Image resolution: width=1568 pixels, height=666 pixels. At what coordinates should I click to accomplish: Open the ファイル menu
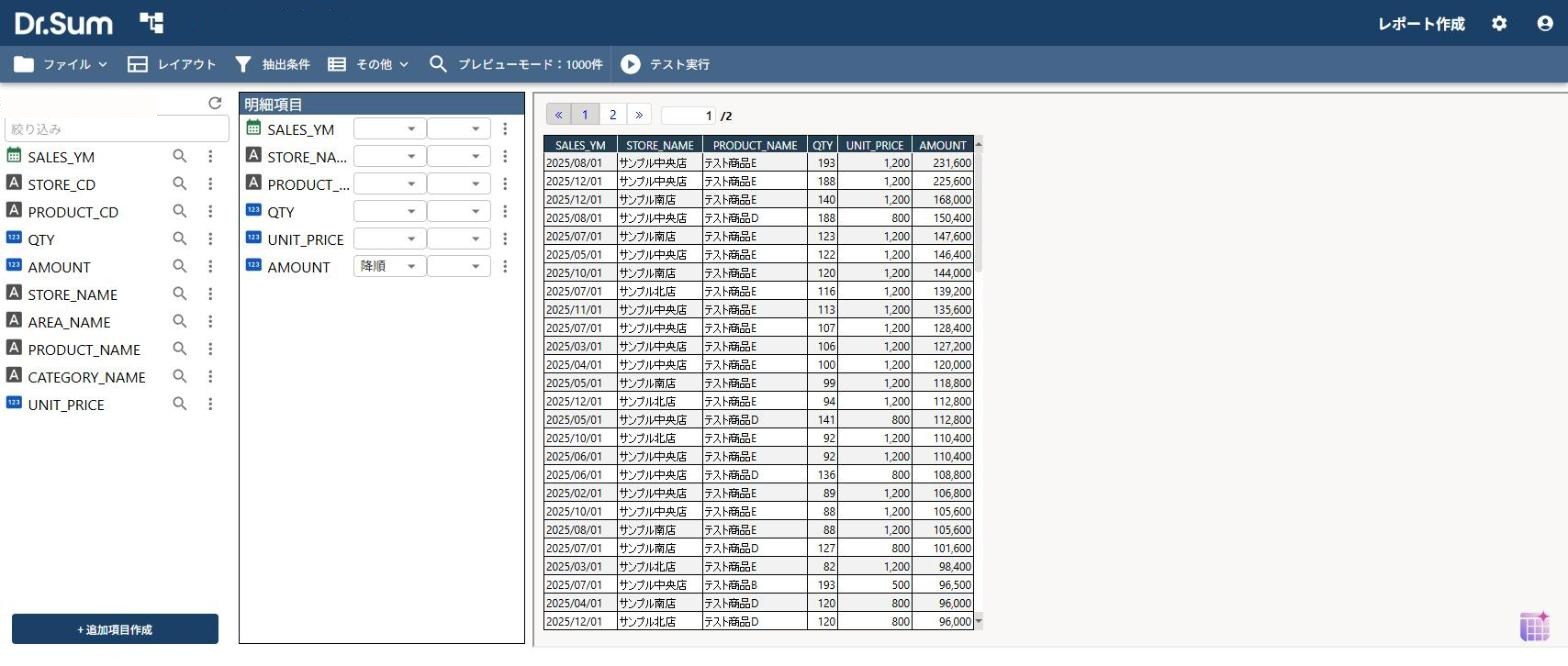pyautogui.click(x=61, y=64)
